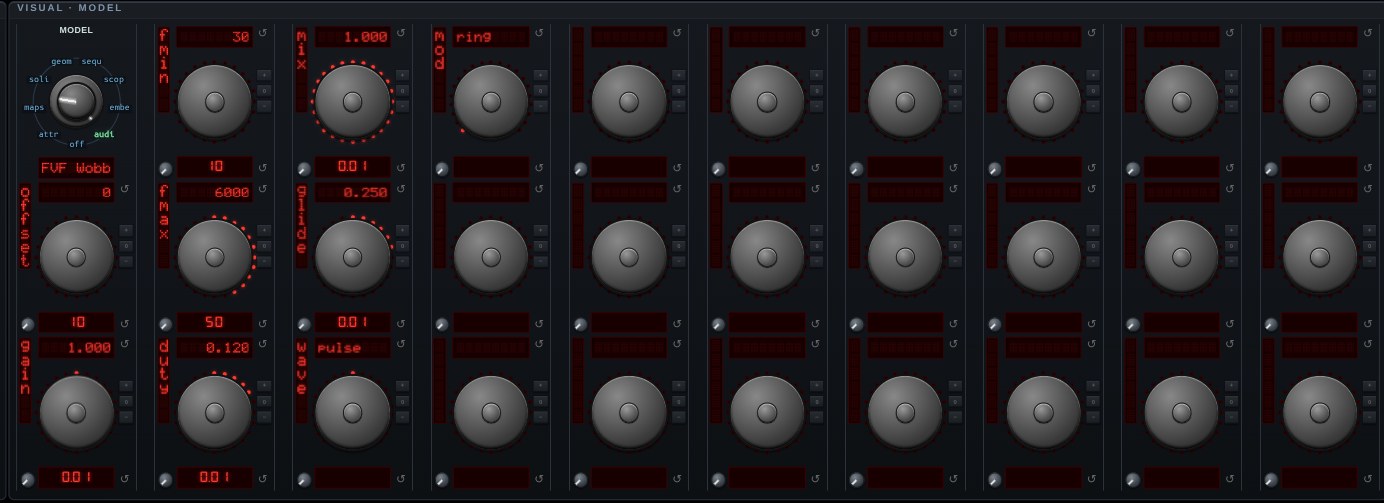Select the audi model mode

pos(104,133)
